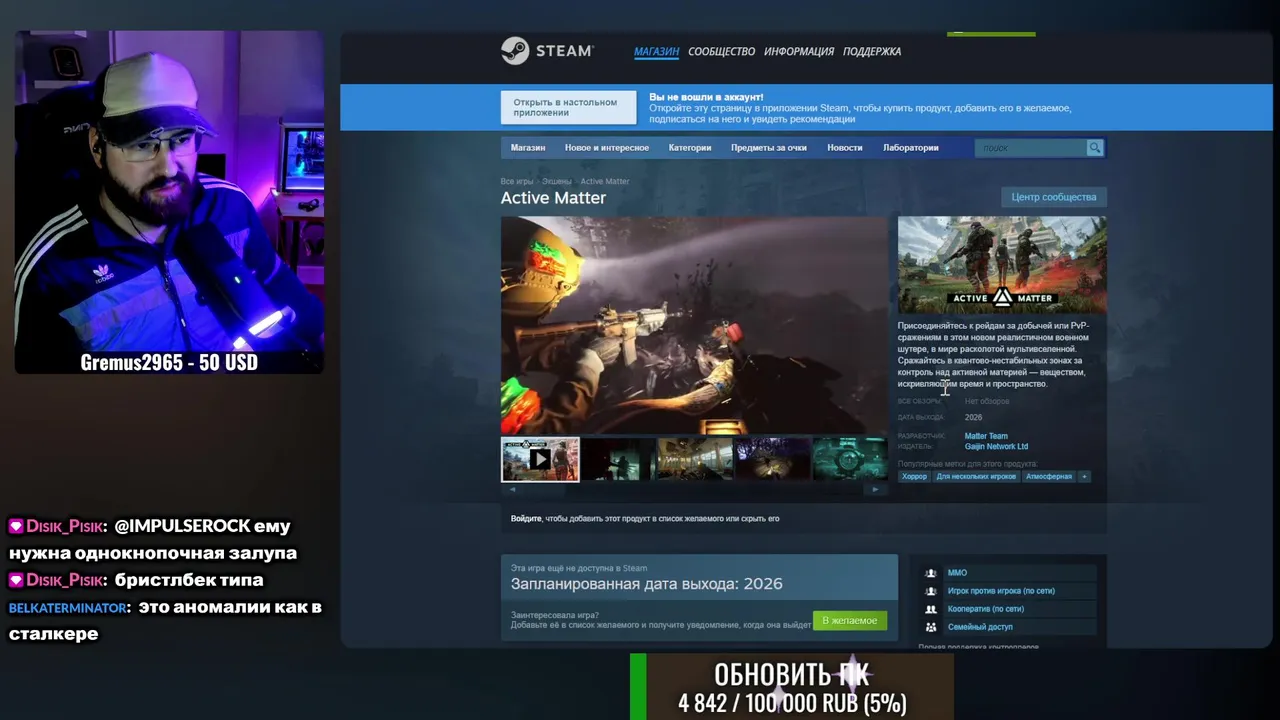Open the СООБЩЕСТВО header menu
Screen dimensions: 1280x720
[x=721, y=52]
